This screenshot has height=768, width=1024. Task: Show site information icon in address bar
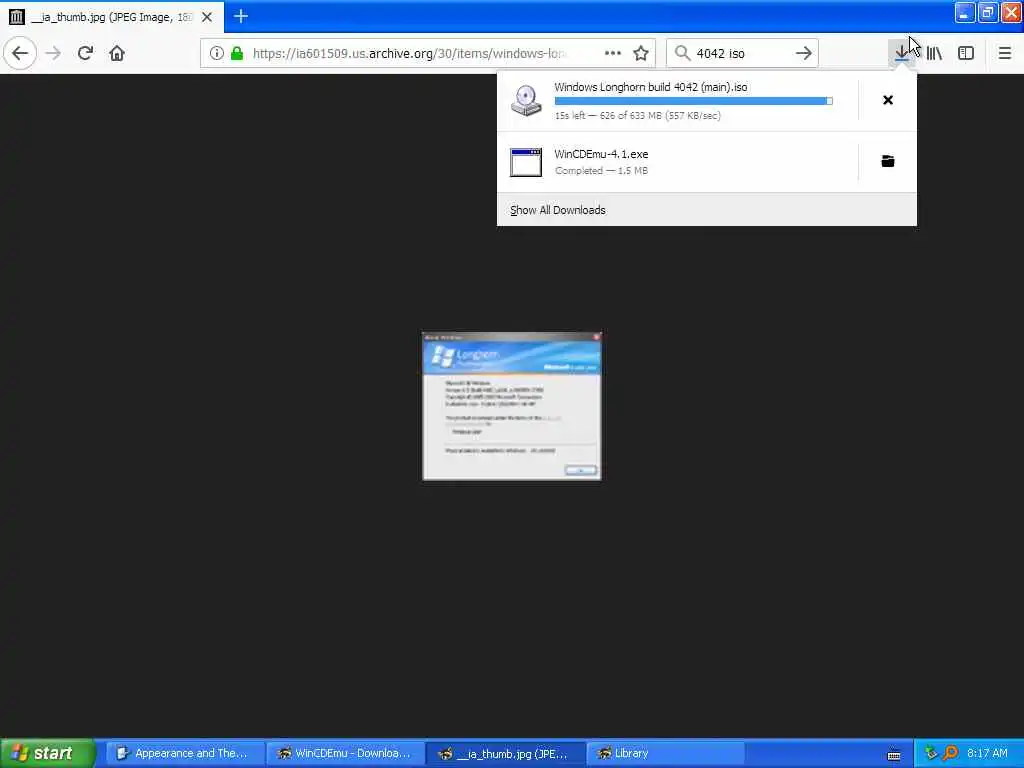point(216,53)
